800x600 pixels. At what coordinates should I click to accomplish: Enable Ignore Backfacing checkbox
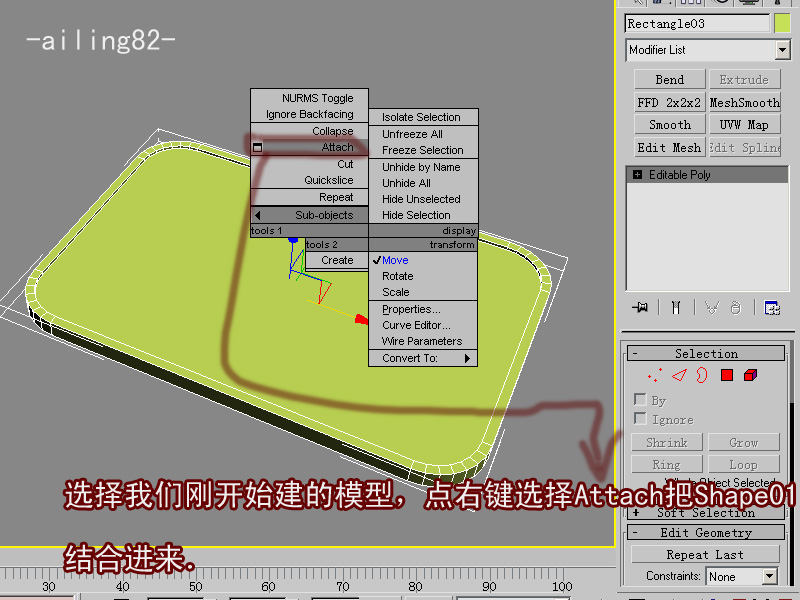(640, 419)
